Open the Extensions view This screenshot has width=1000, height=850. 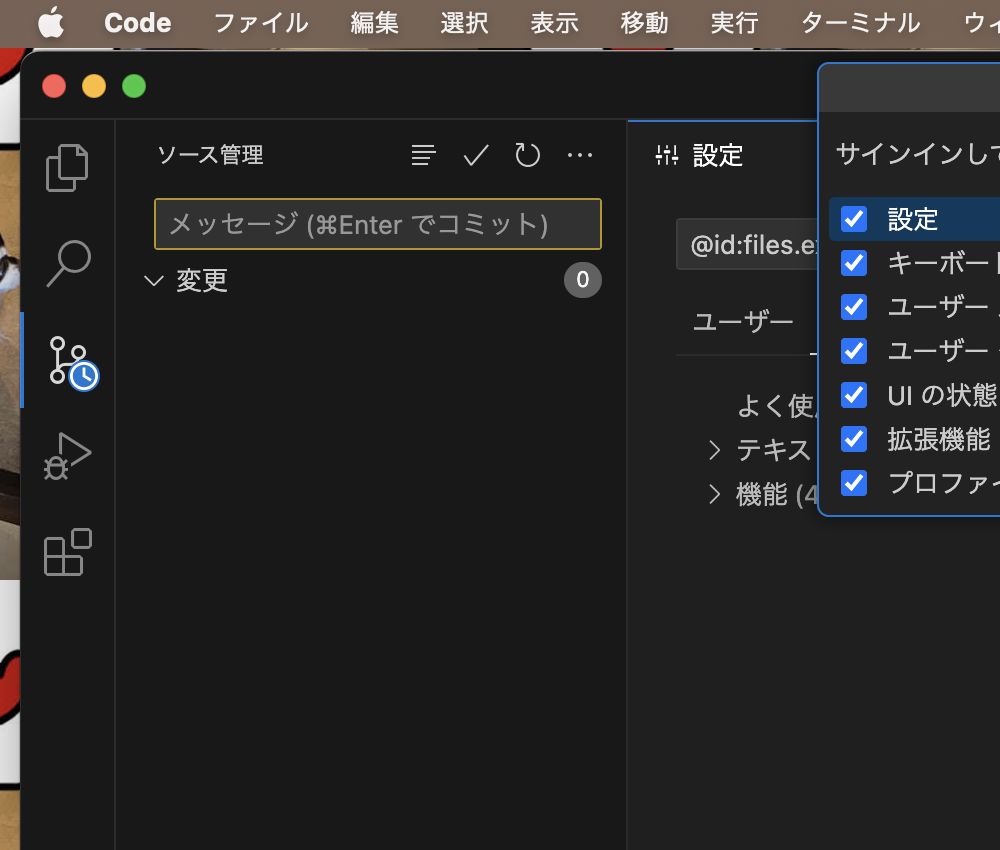click(x=67, y=553)
